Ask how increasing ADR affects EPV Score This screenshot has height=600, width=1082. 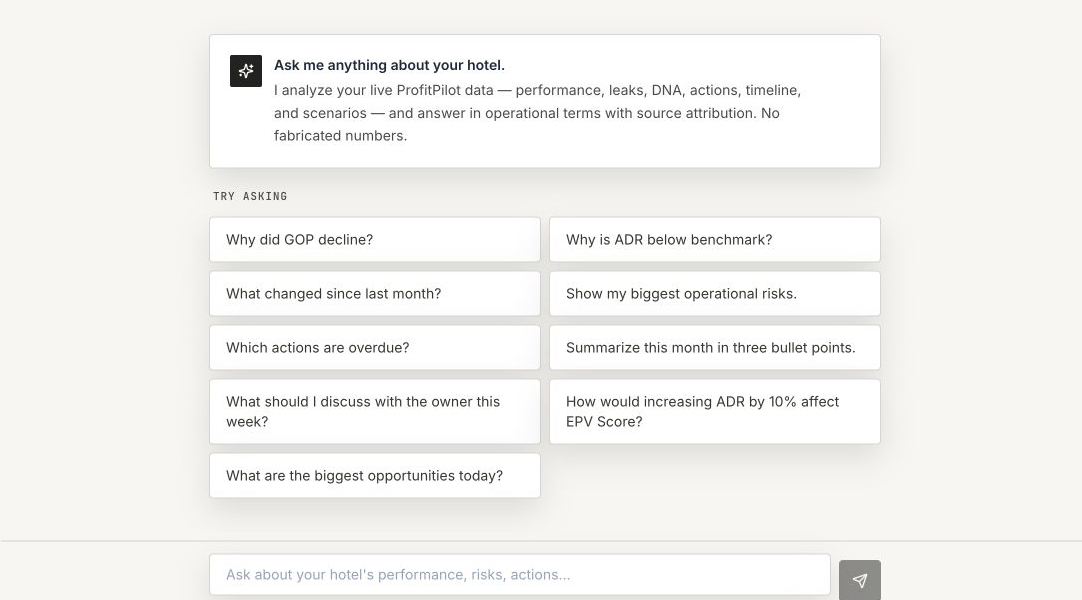pyautogui.click(x=715, y=411)
